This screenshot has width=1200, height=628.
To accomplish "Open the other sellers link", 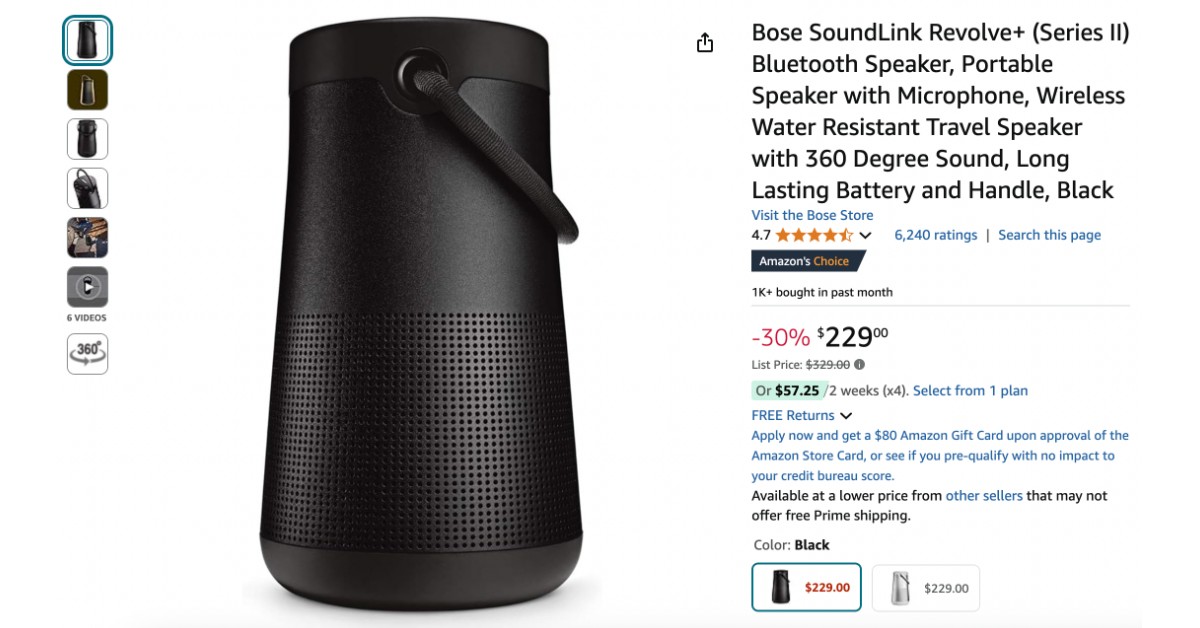I will (984, 496).
